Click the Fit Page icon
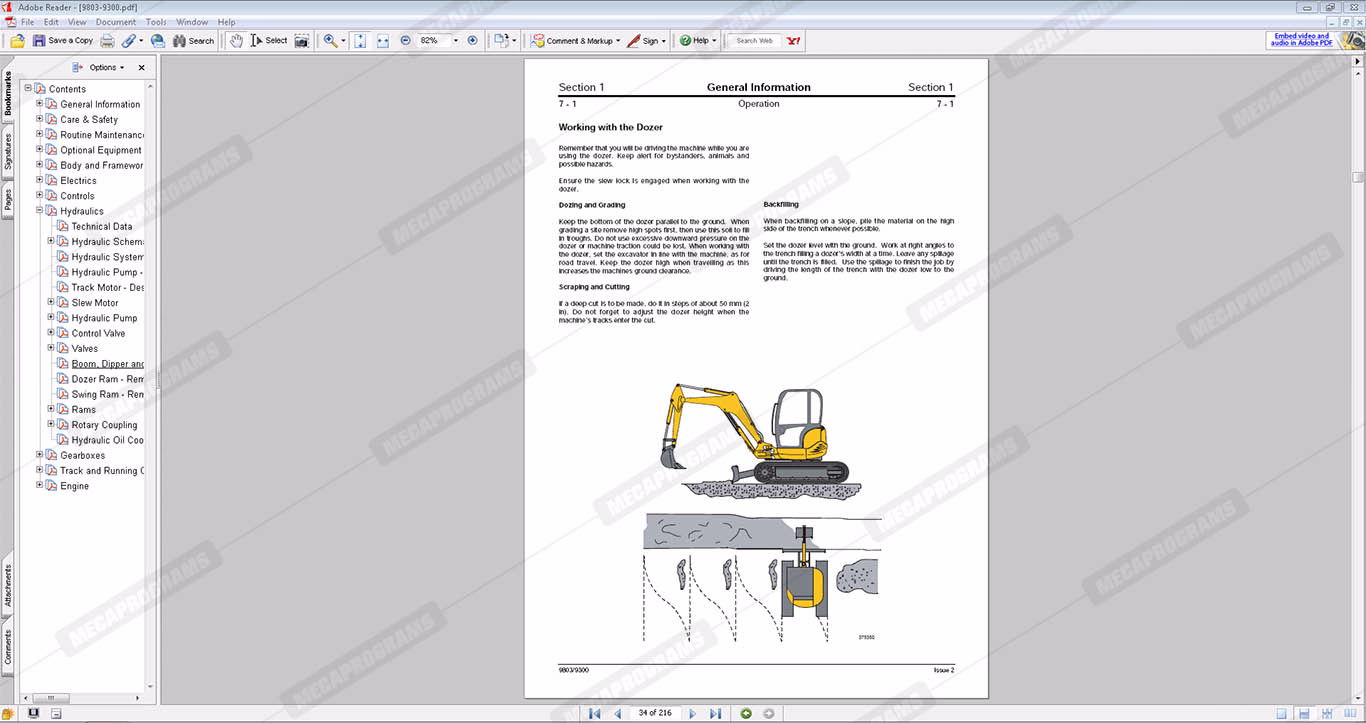Image resolution: width=1366 pixels, height=723 pixels. click(360, 41)
